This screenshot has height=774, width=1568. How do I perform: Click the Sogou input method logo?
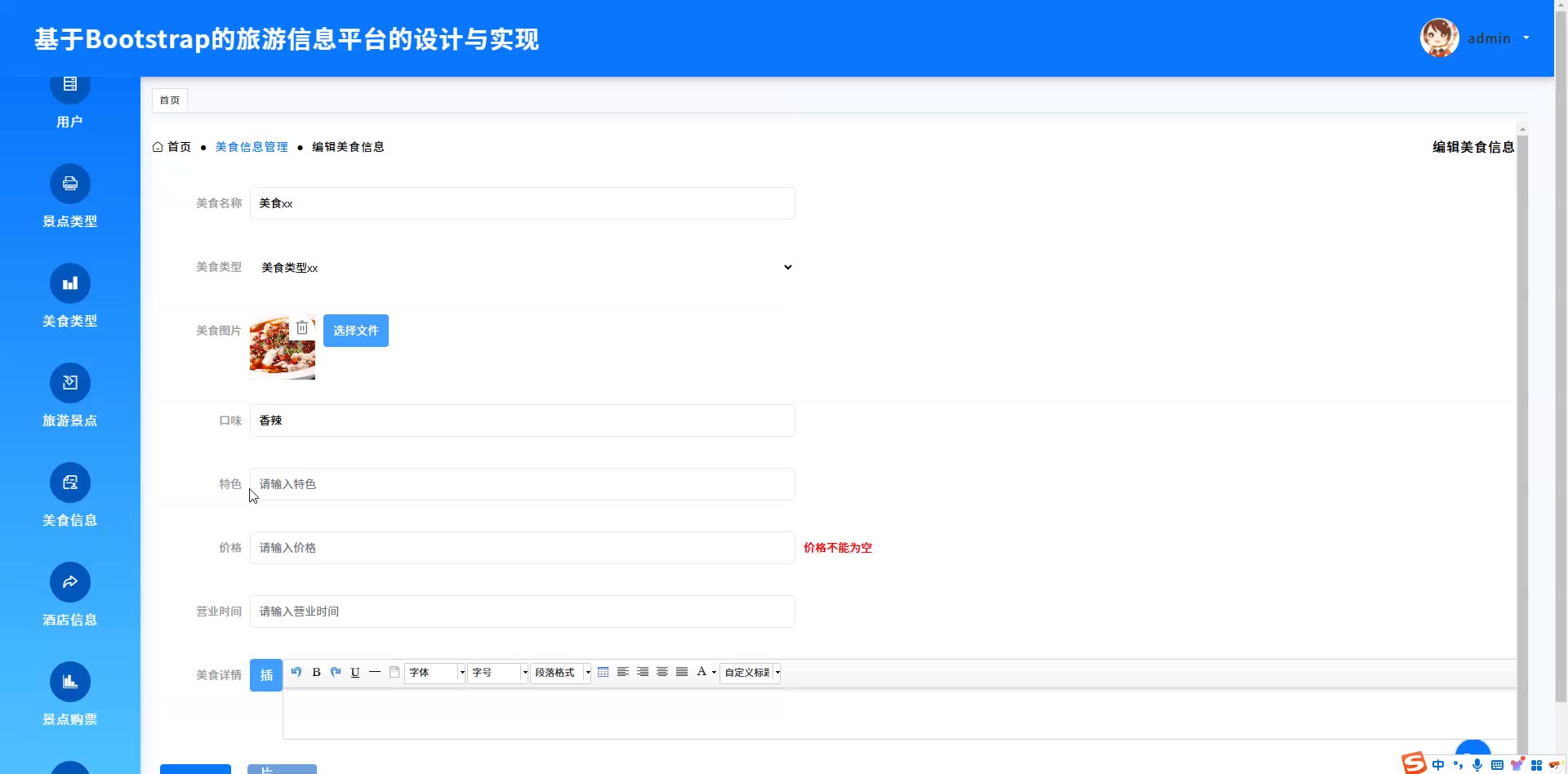tap(1414, 763)
